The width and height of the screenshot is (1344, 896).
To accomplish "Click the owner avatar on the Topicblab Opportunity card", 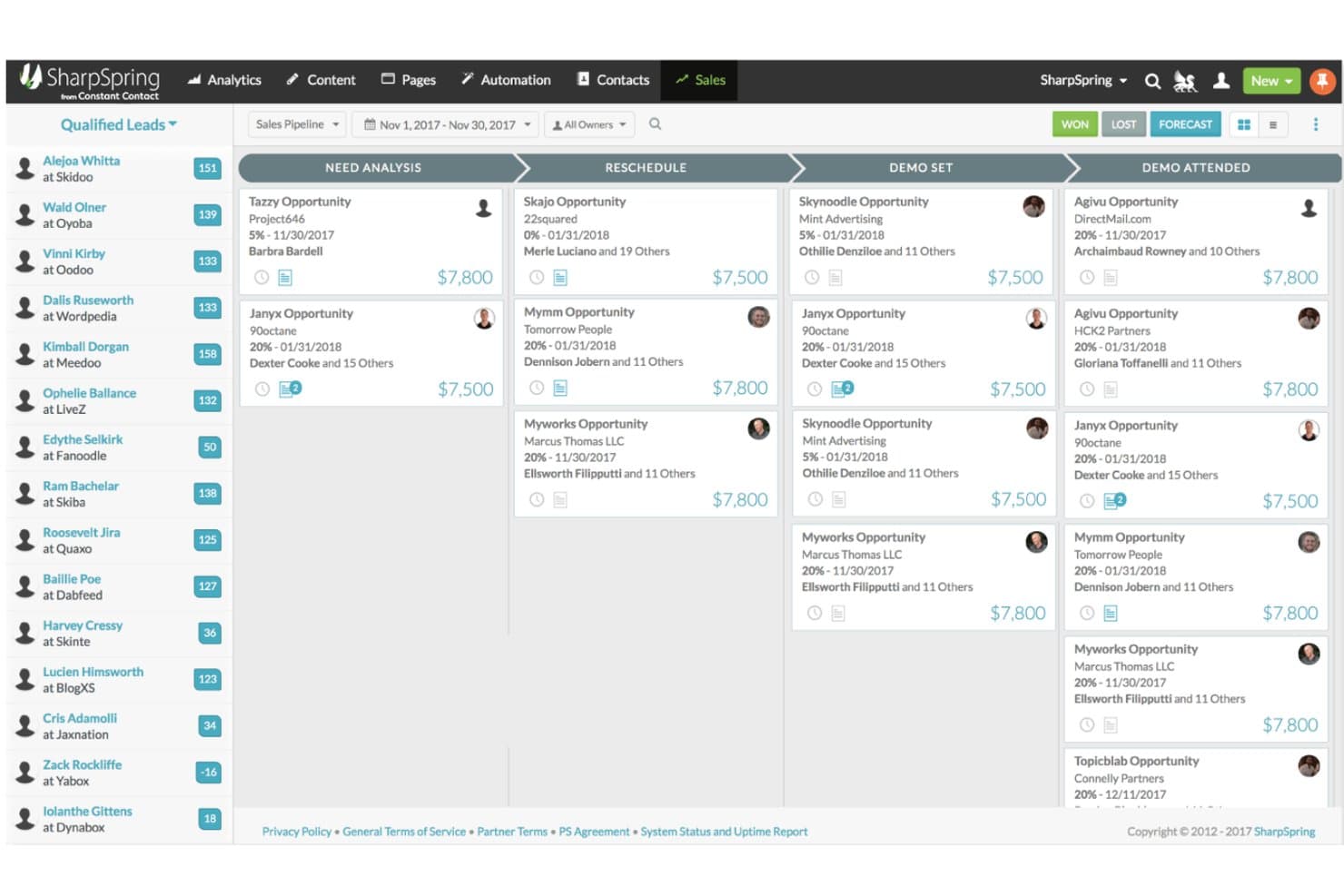I will tap(1309, 765).
